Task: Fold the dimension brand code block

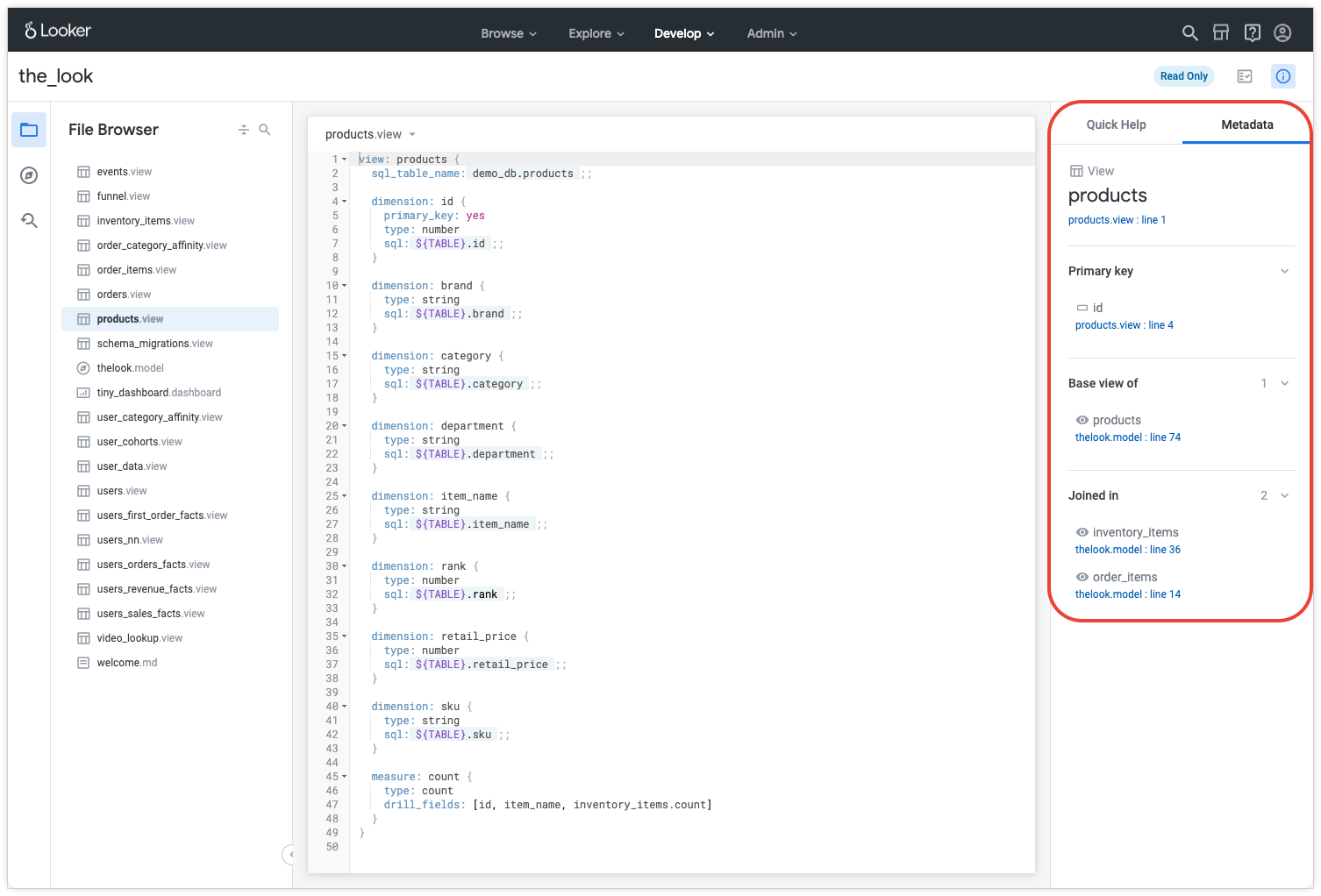Action: point(344,286)
